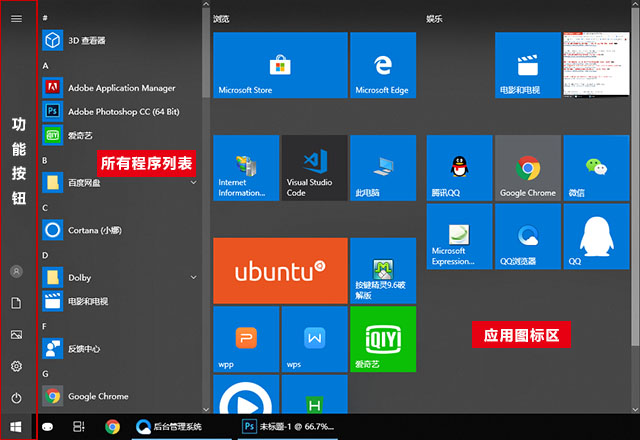Open the 按键精灵9.6破解版 tile
The height and width of the screenshot is (440, 640).
383,271
